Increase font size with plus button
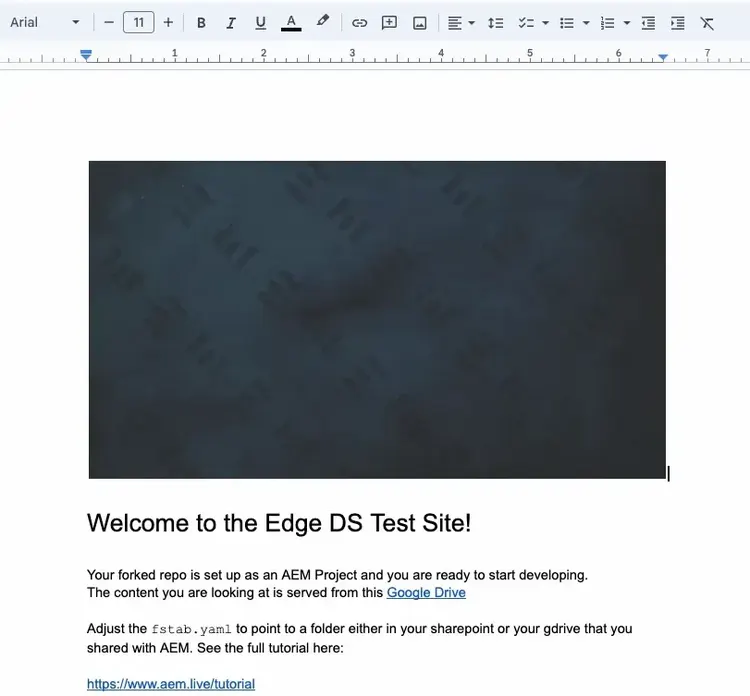 pos(168,22)
